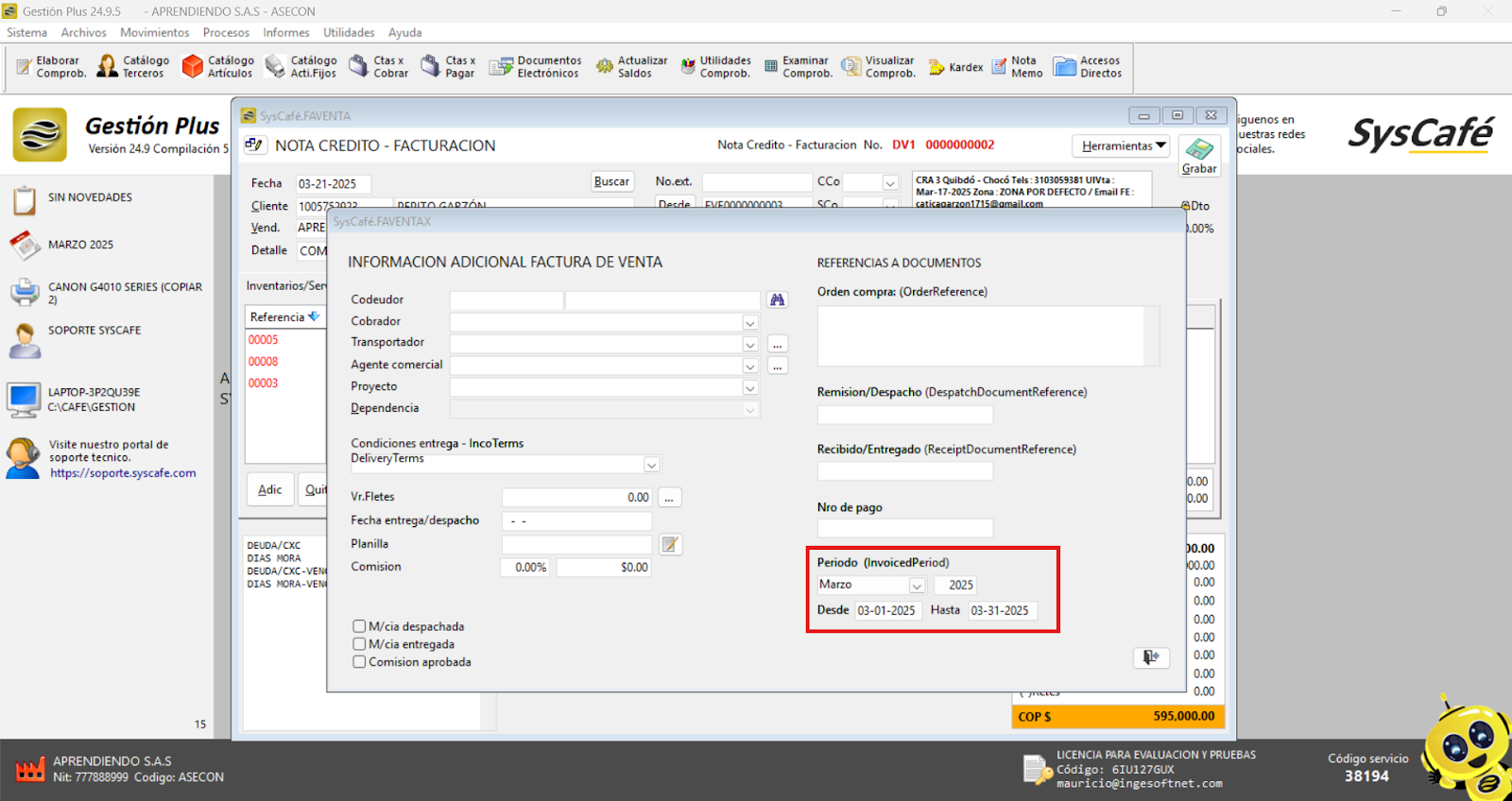Tick the Comision aprobada checkbox
This screenshot has height=801, width=1512.
(x=359, y=662)
